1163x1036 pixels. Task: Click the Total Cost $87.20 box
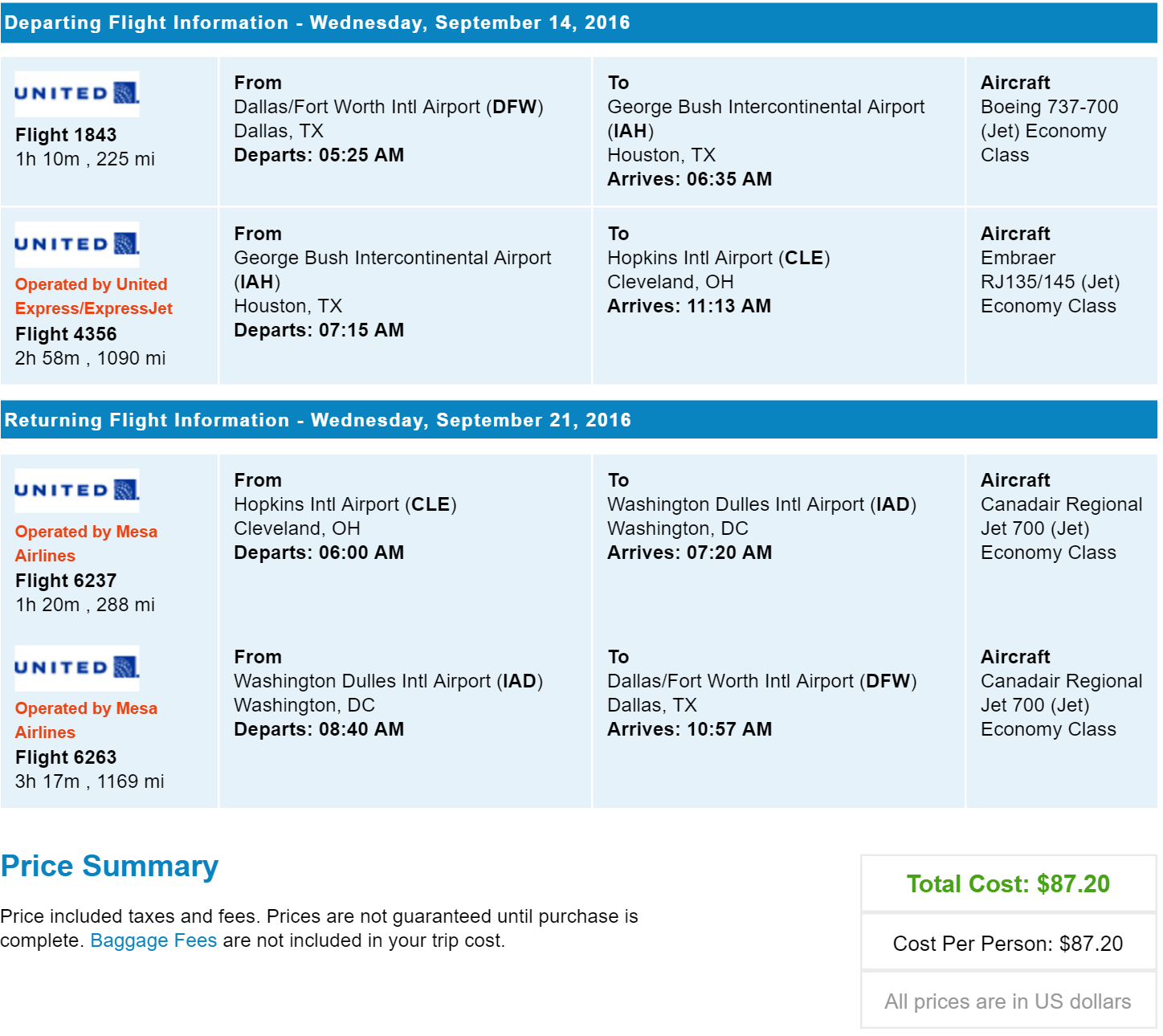tap(1008, 883)
